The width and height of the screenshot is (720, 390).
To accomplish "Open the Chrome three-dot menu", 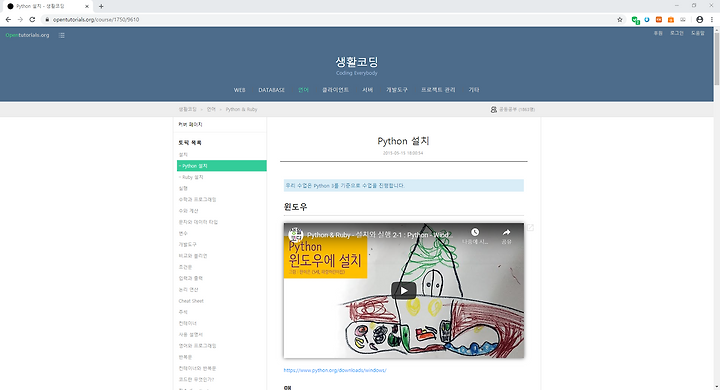I will click(712, 19).
